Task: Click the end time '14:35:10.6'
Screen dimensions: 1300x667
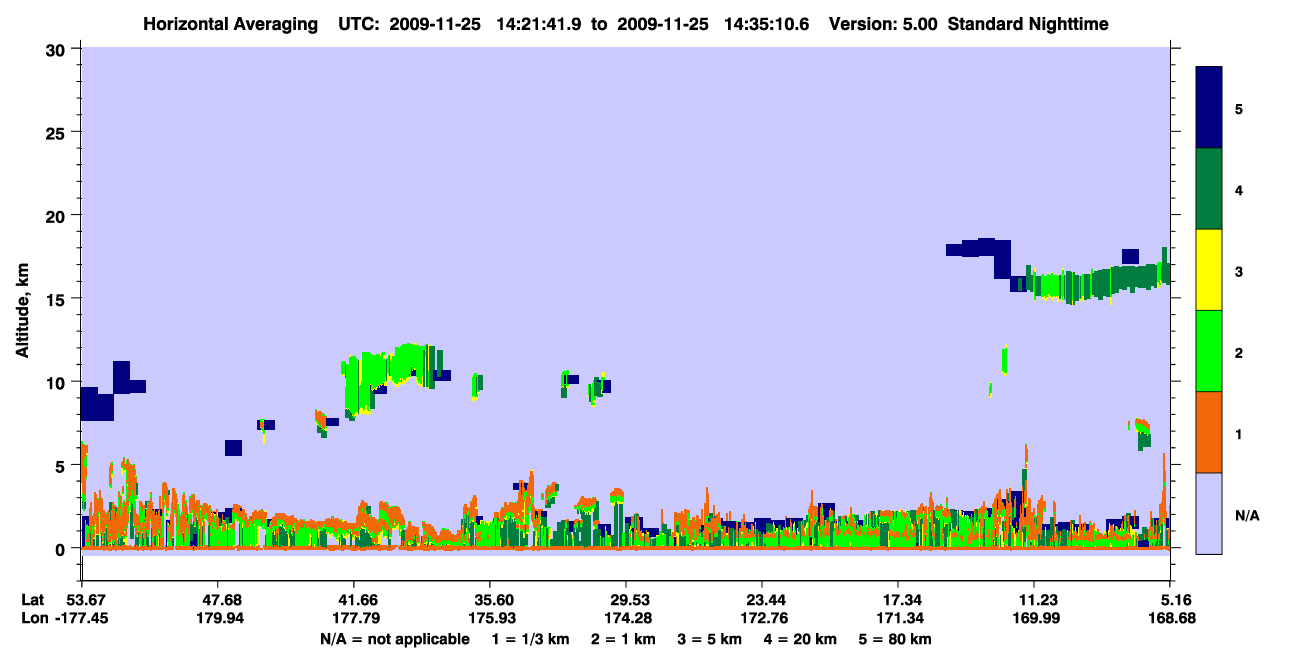Action: [769, 23]
